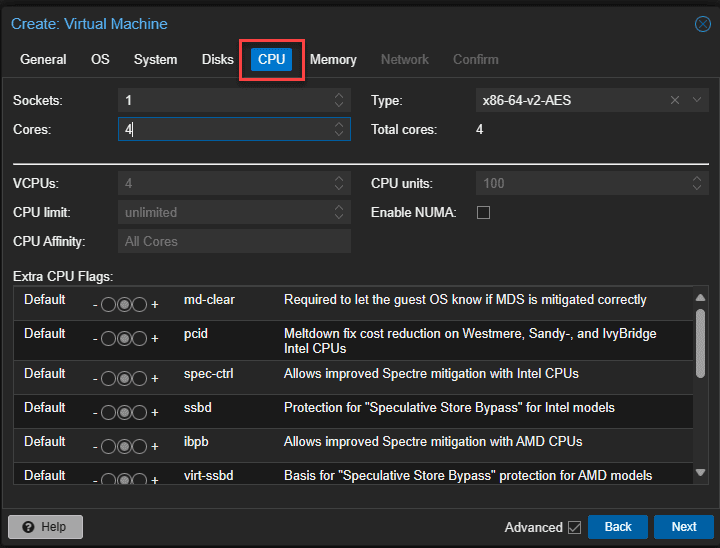The image size is (720, 548).
Task: Decrease Cores value with down spinner arrow
Action: point(339,134)
